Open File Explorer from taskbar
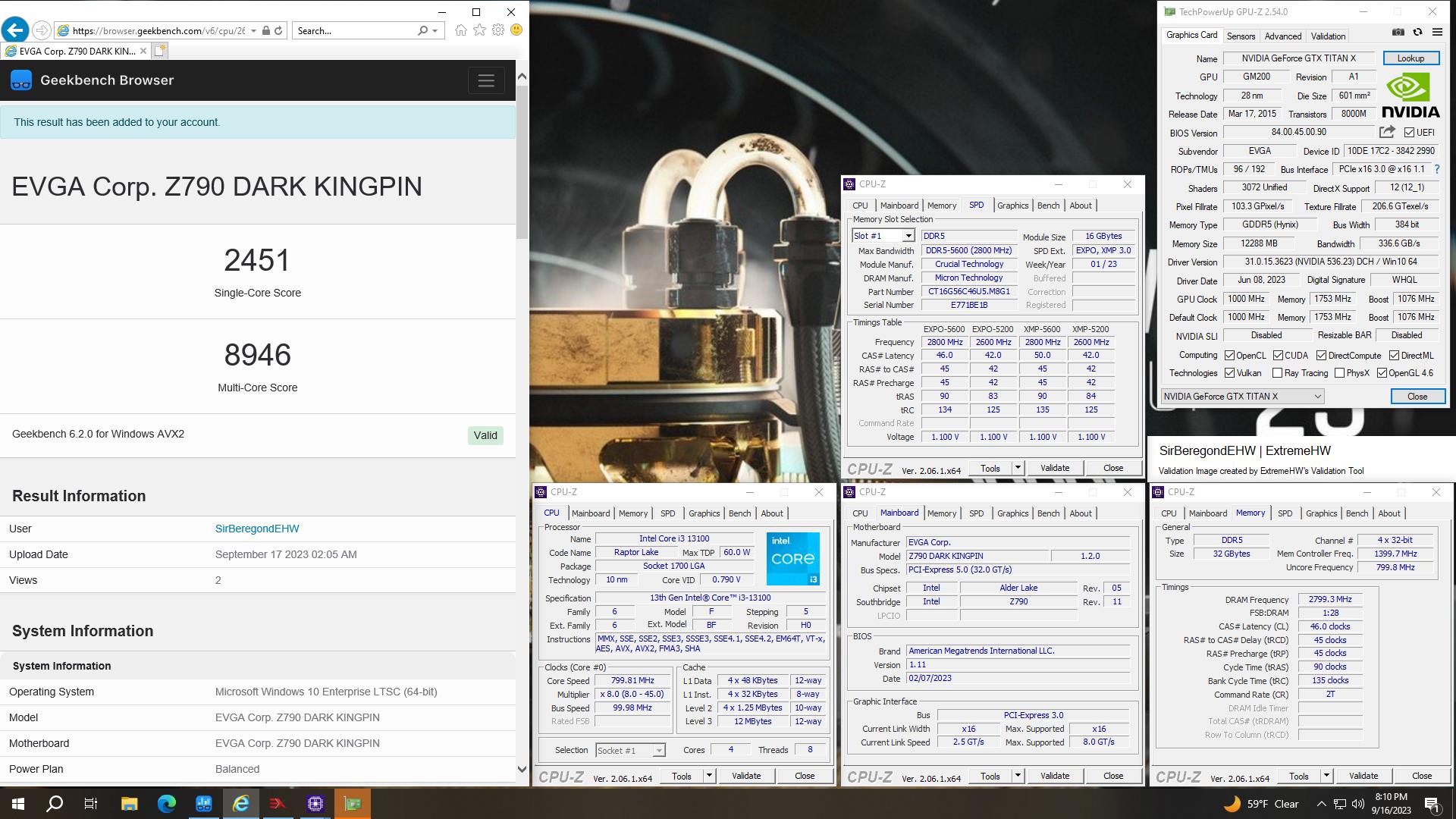1456x819 pixels. [129, 804]
